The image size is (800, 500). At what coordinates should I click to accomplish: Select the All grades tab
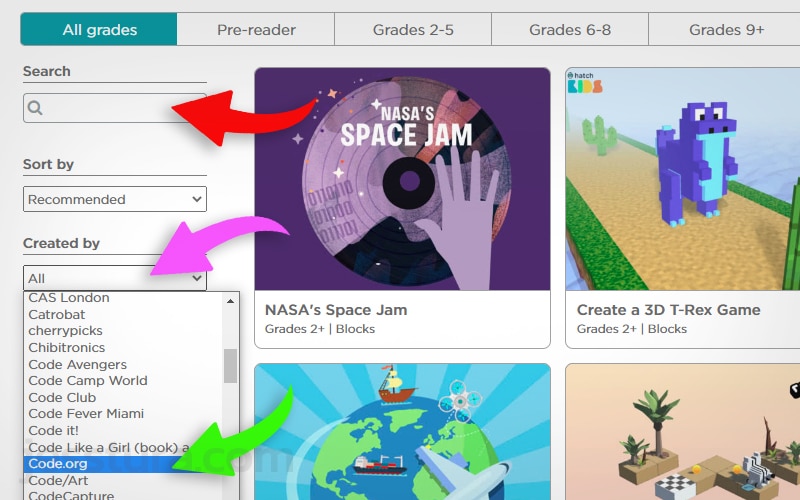[x=99, y=30]
